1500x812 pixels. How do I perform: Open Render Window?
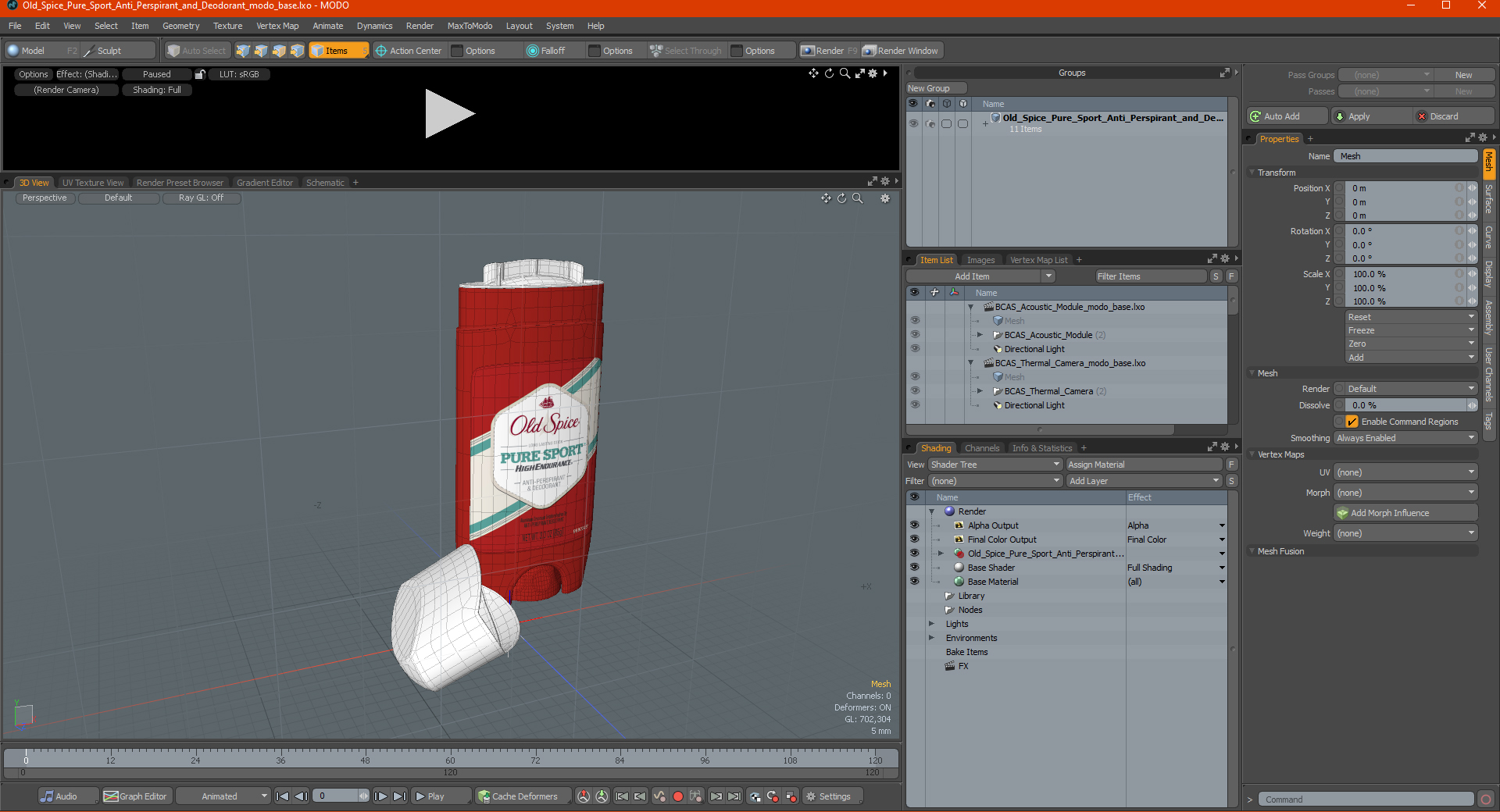coord(901,51)
